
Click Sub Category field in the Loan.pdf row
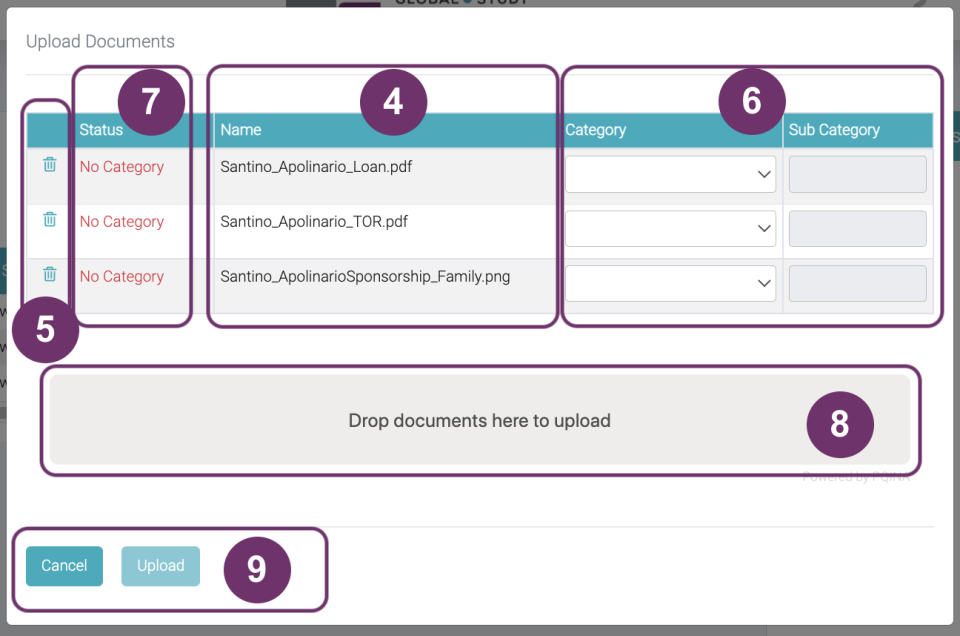[857, 174]
